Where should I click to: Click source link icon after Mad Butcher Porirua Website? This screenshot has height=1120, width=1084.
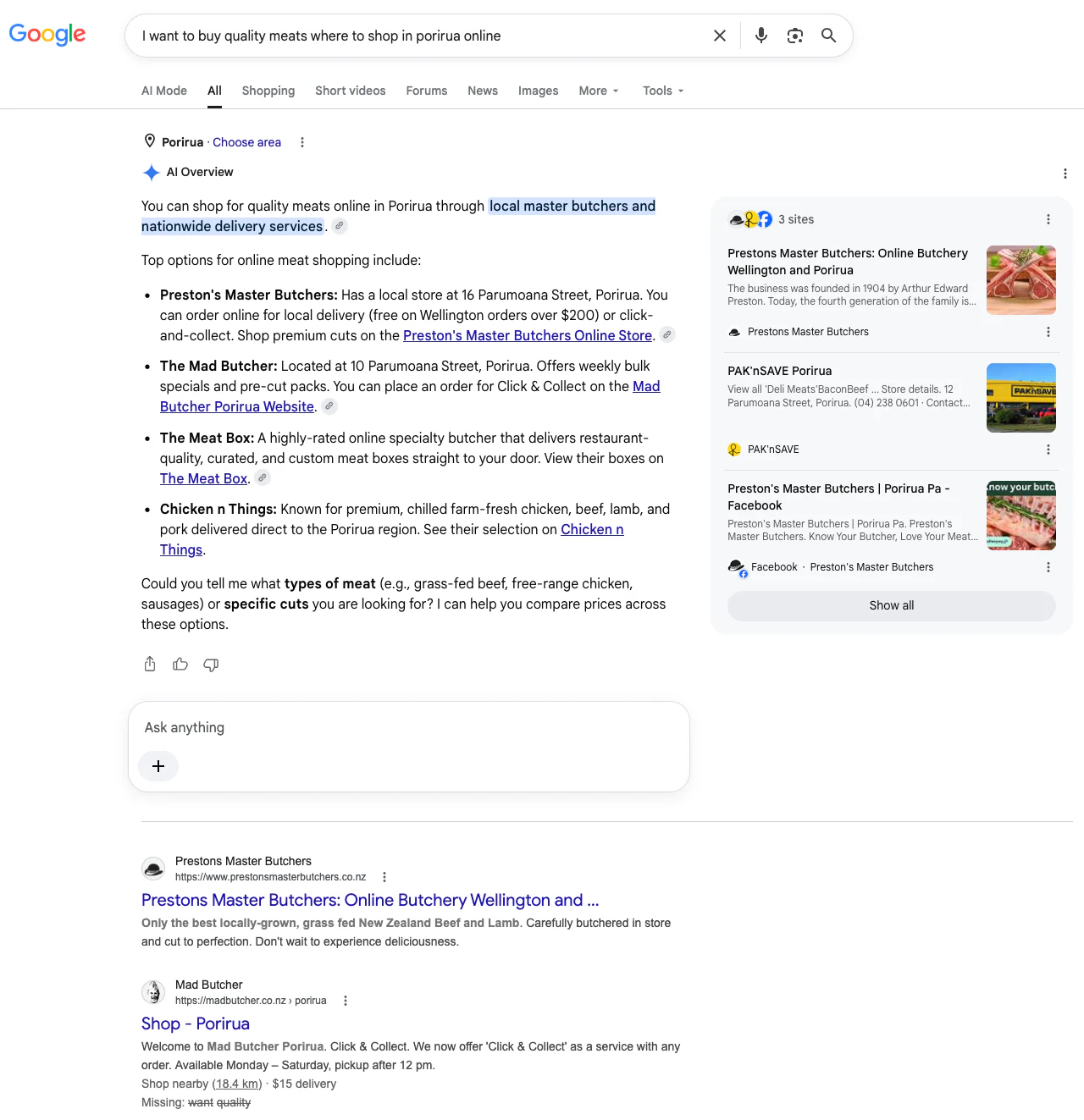(x=329, y=406)
